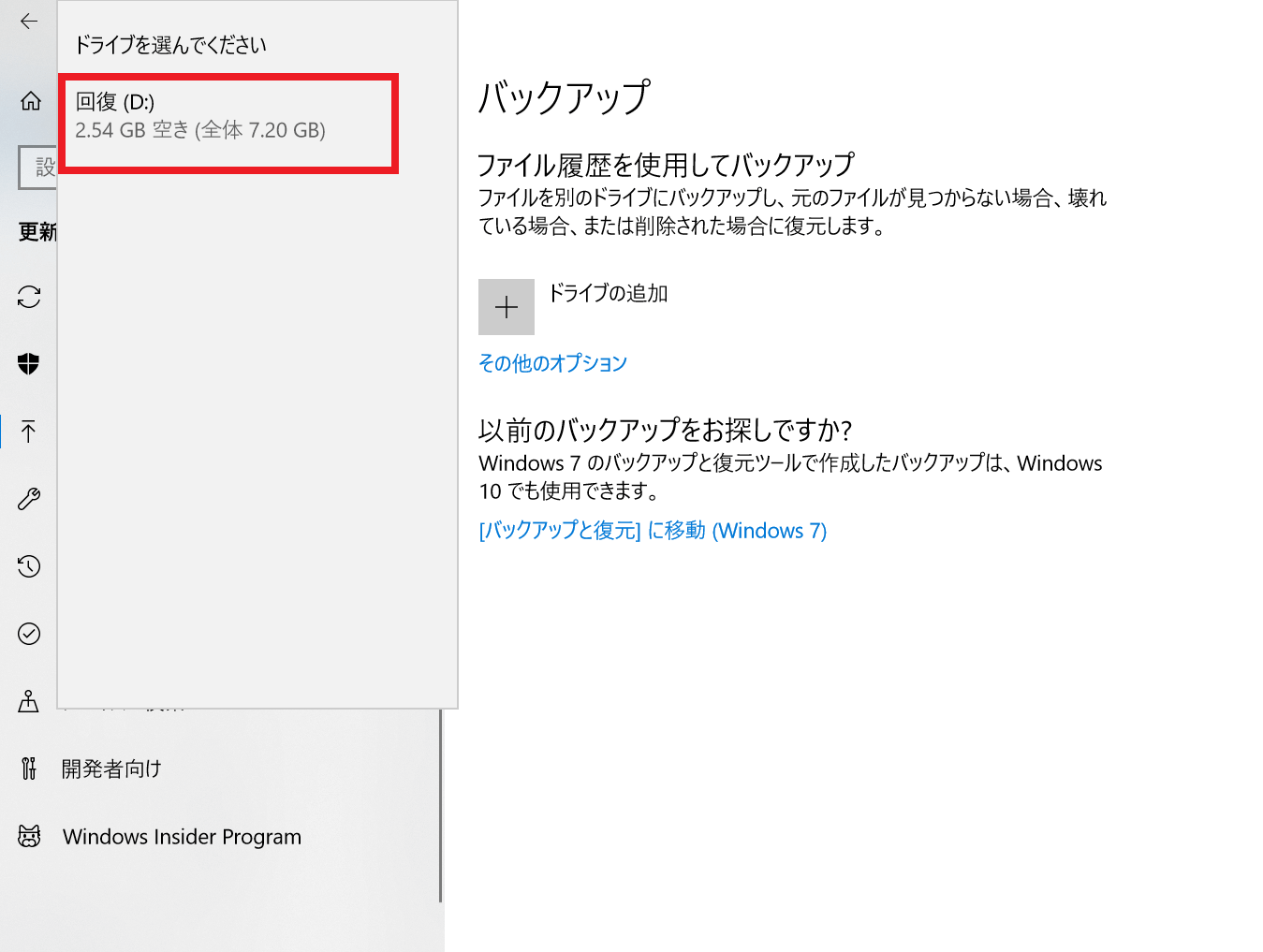Click the developer tools icon beside 開発者向け
The width and height of the screenshot is (1263, 952).
point(29,769)
